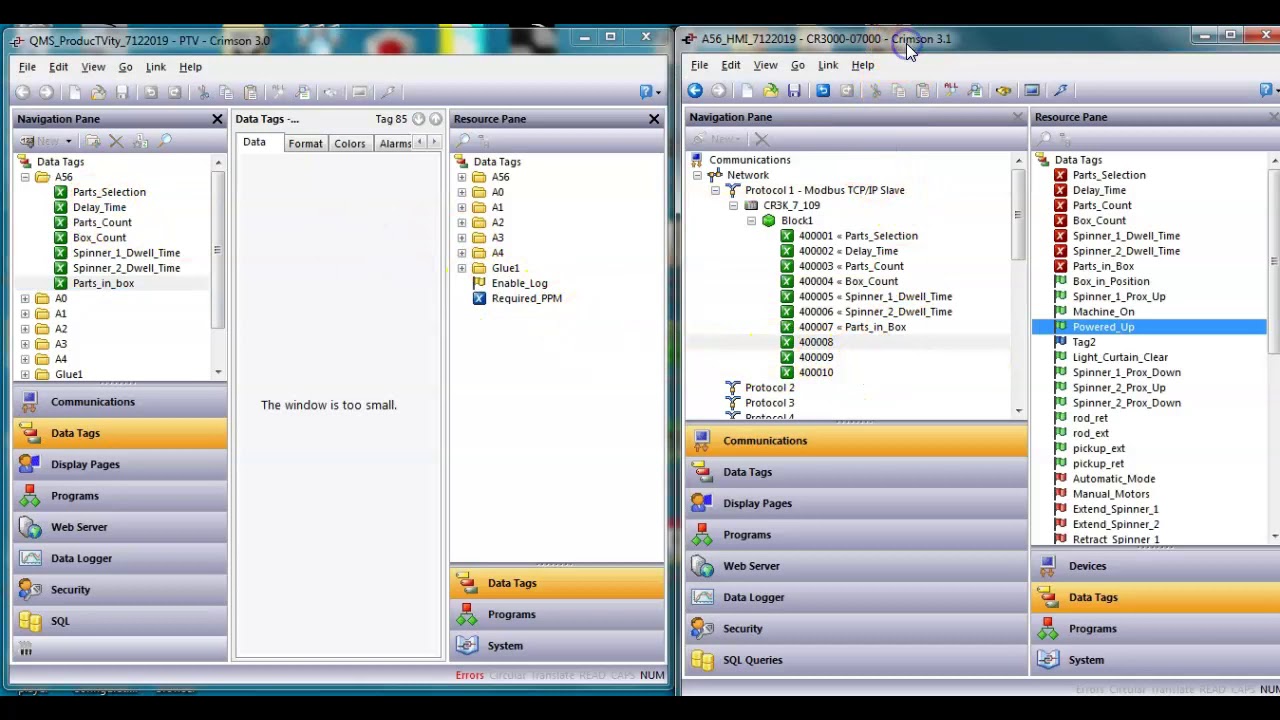The width and height of the screenshot is (1280, 720).
Task: Open Go menu in Crimson 3.0 window
Action: (125, 67)
